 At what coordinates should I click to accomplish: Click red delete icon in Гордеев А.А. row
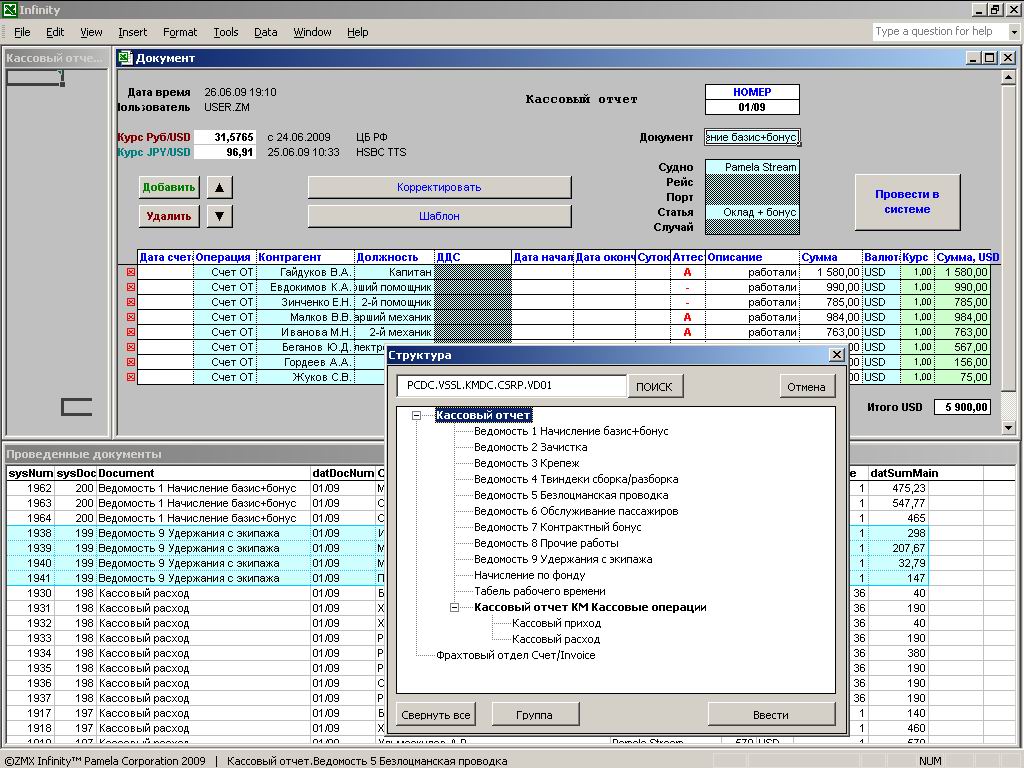131,362
